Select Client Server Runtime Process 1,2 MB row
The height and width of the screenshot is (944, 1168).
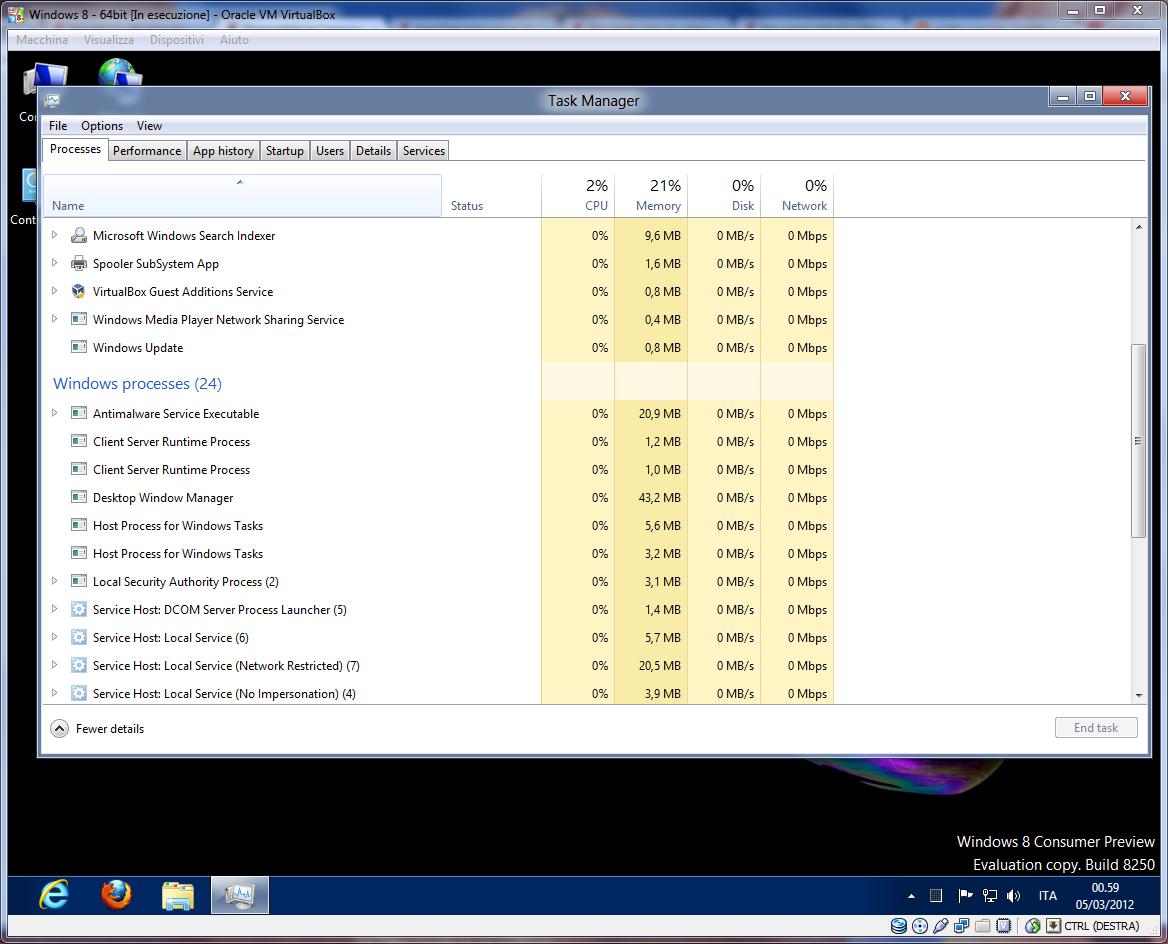point(439,441)
